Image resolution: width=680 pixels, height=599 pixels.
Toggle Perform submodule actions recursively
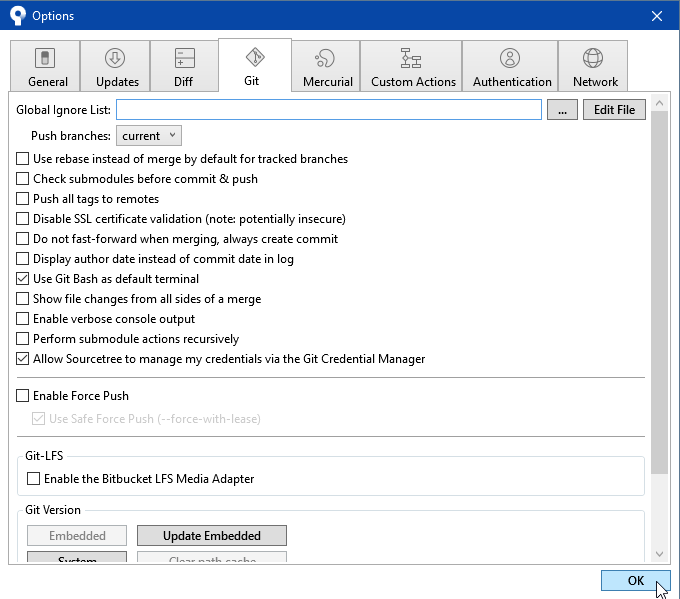[x=23, y=339]
